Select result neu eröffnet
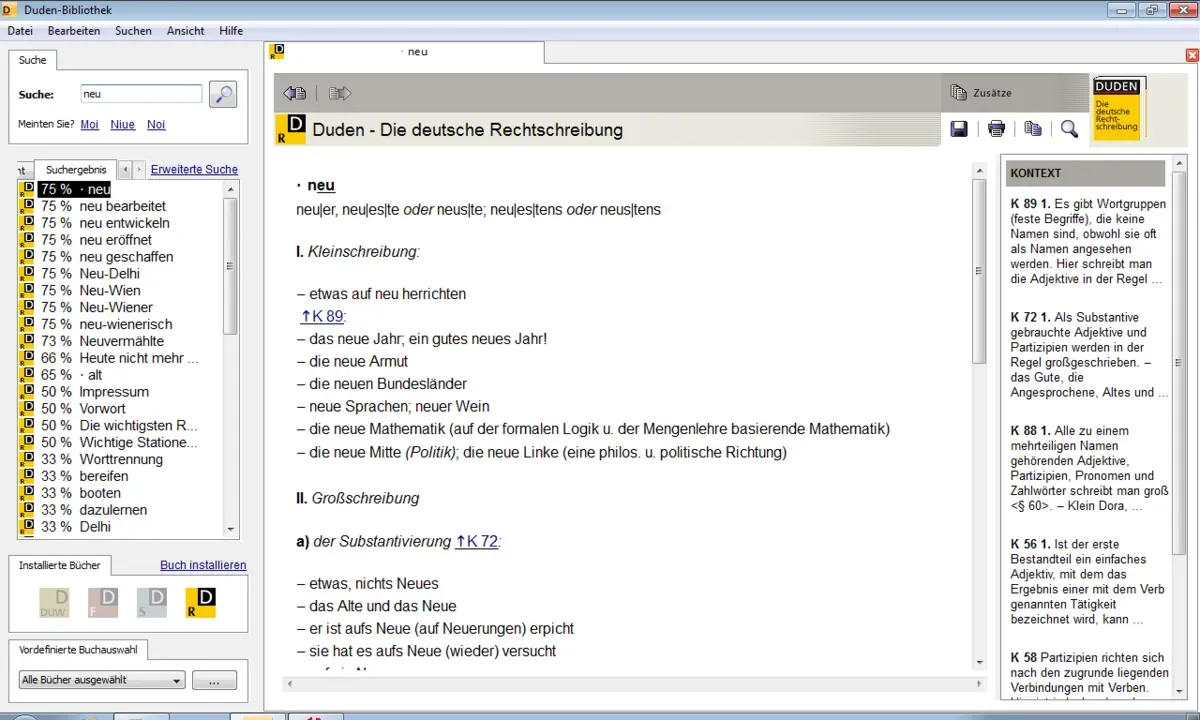This screenshot has height=720, width=1200. click(x=116, y=240)
